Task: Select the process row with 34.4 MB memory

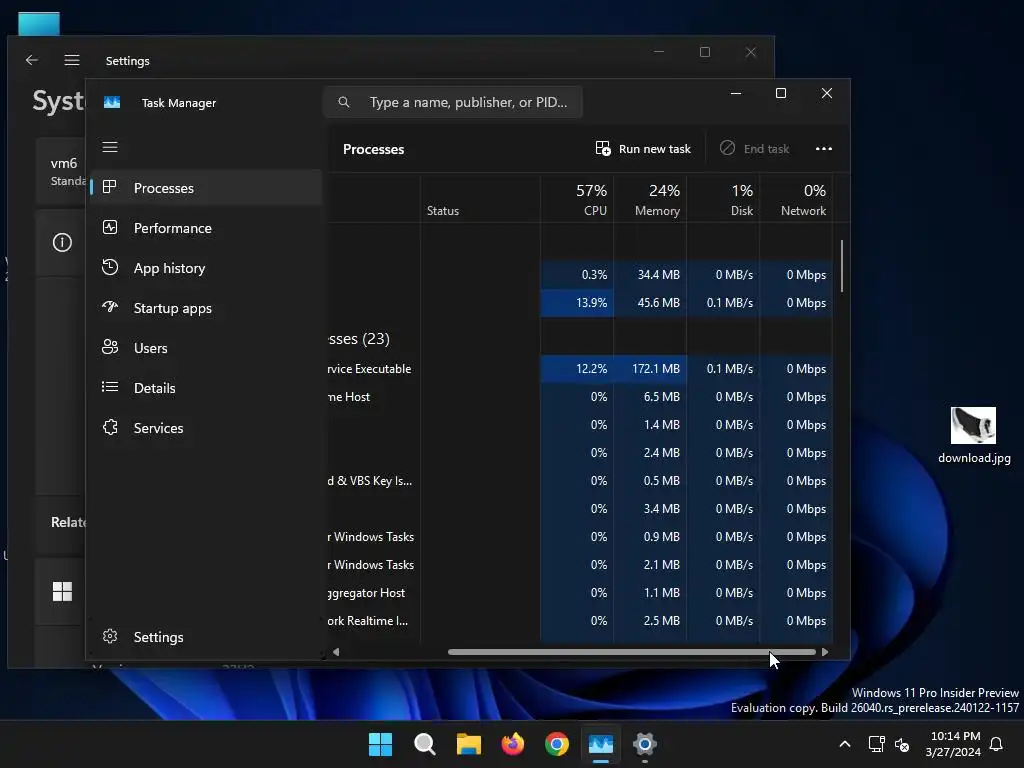Action: (x=580, y=275)
